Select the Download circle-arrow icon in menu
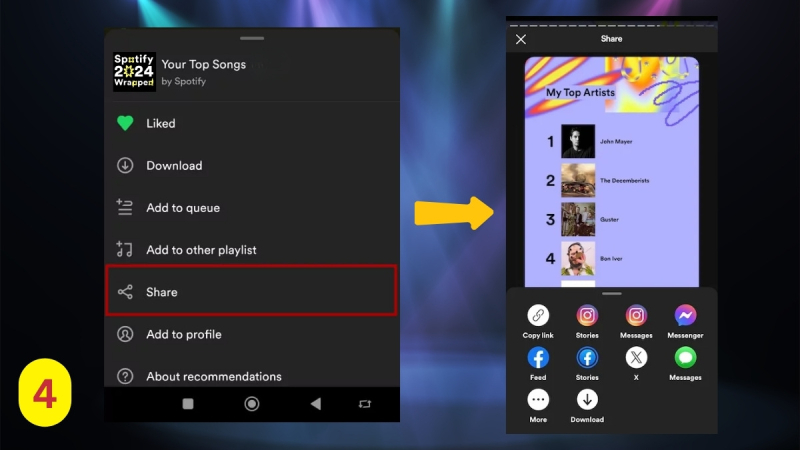 click(125, 165)
